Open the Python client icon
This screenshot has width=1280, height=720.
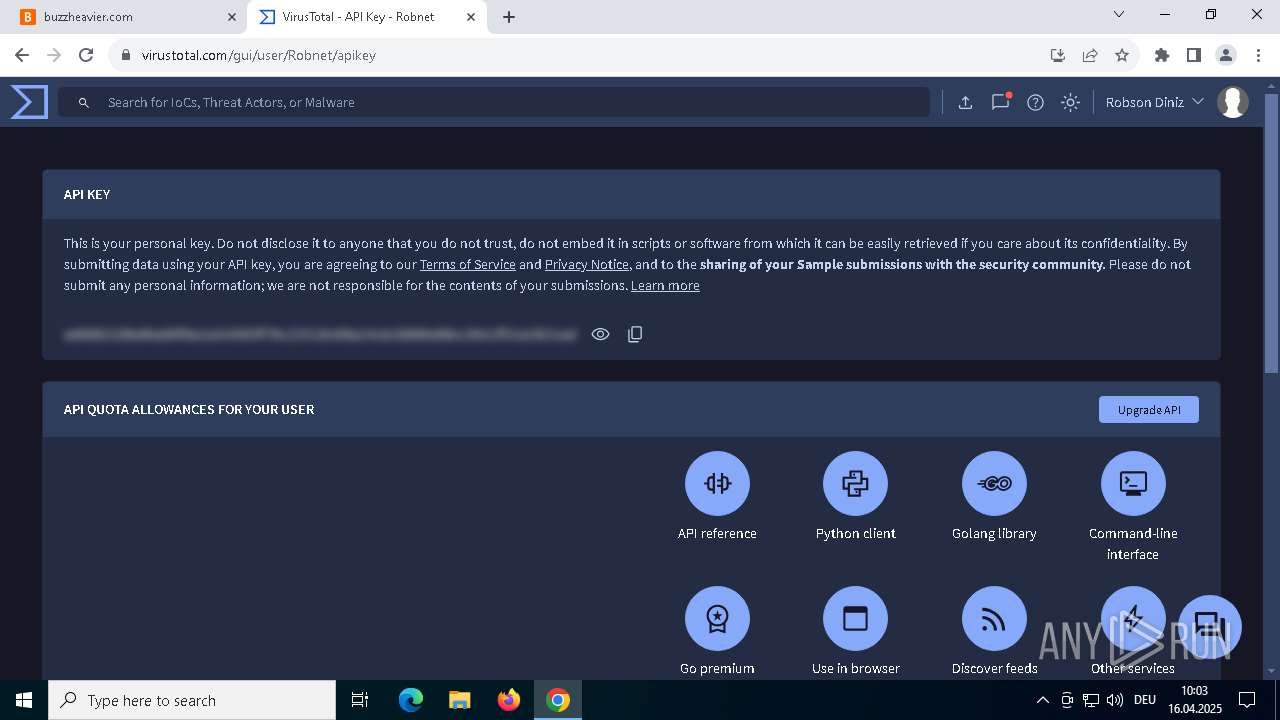click(x=855, y=484)
